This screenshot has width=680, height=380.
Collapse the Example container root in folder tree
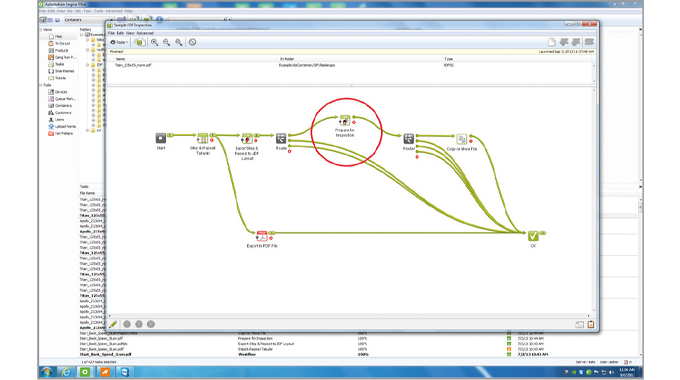tap(82, 34)
